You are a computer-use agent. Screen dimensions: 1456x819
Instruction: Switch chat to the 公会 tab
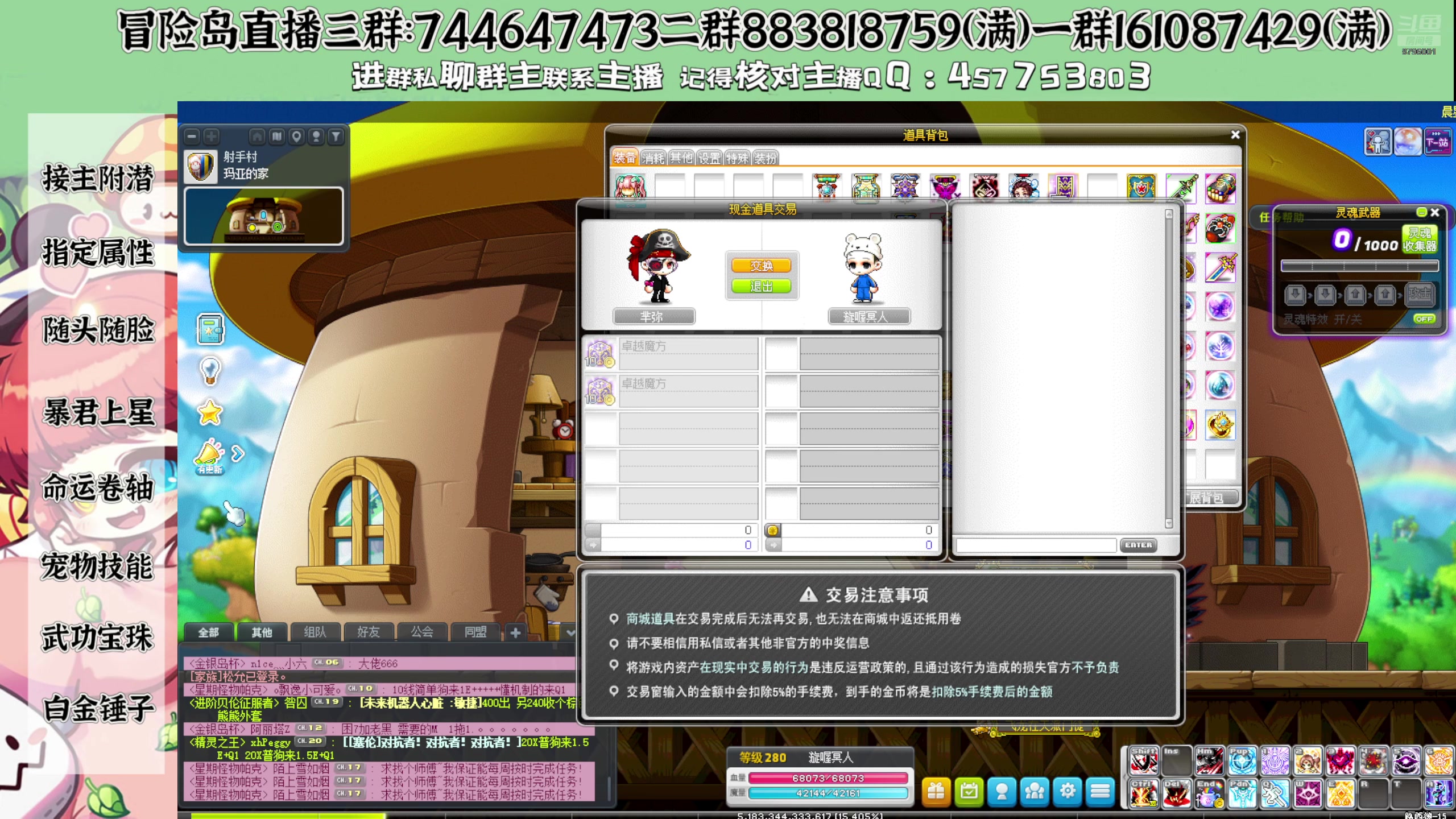click(x=422, y=632)
